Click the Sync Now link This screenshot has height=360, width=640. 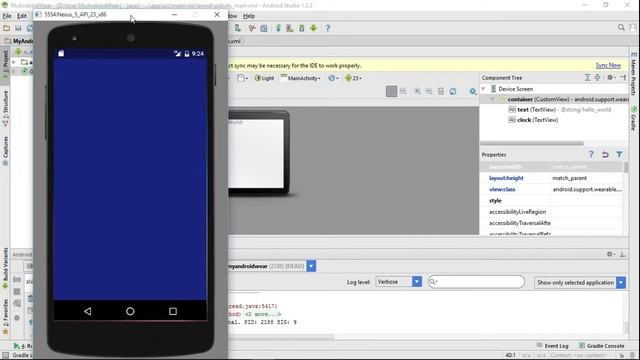(x=608, y=65)
